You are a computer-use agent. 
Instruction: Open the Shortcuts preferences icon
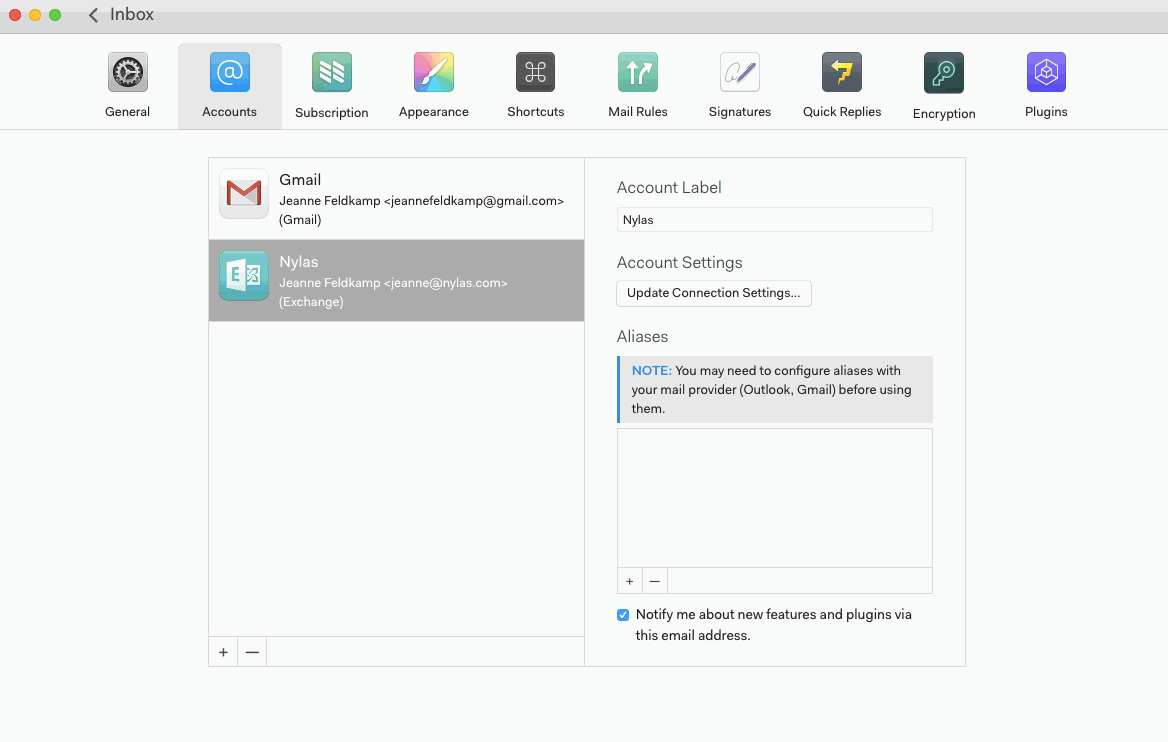click(x=536, y=74)
